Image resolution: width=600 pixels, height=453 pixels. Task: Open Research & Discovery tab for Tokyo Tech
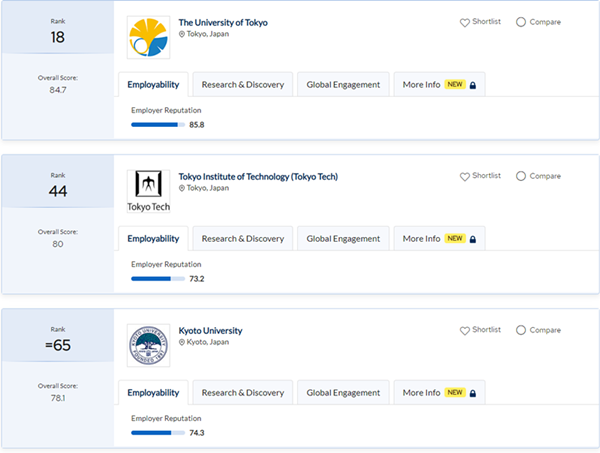point(243,239)
